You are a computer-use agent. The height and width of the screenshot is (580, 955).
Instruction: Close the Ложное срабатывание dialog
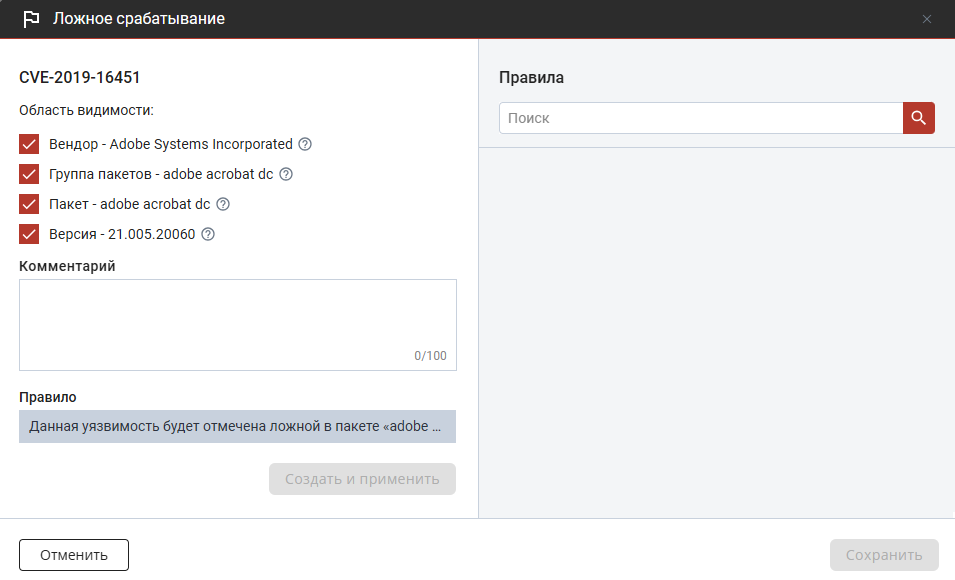(x=927, y=19)
